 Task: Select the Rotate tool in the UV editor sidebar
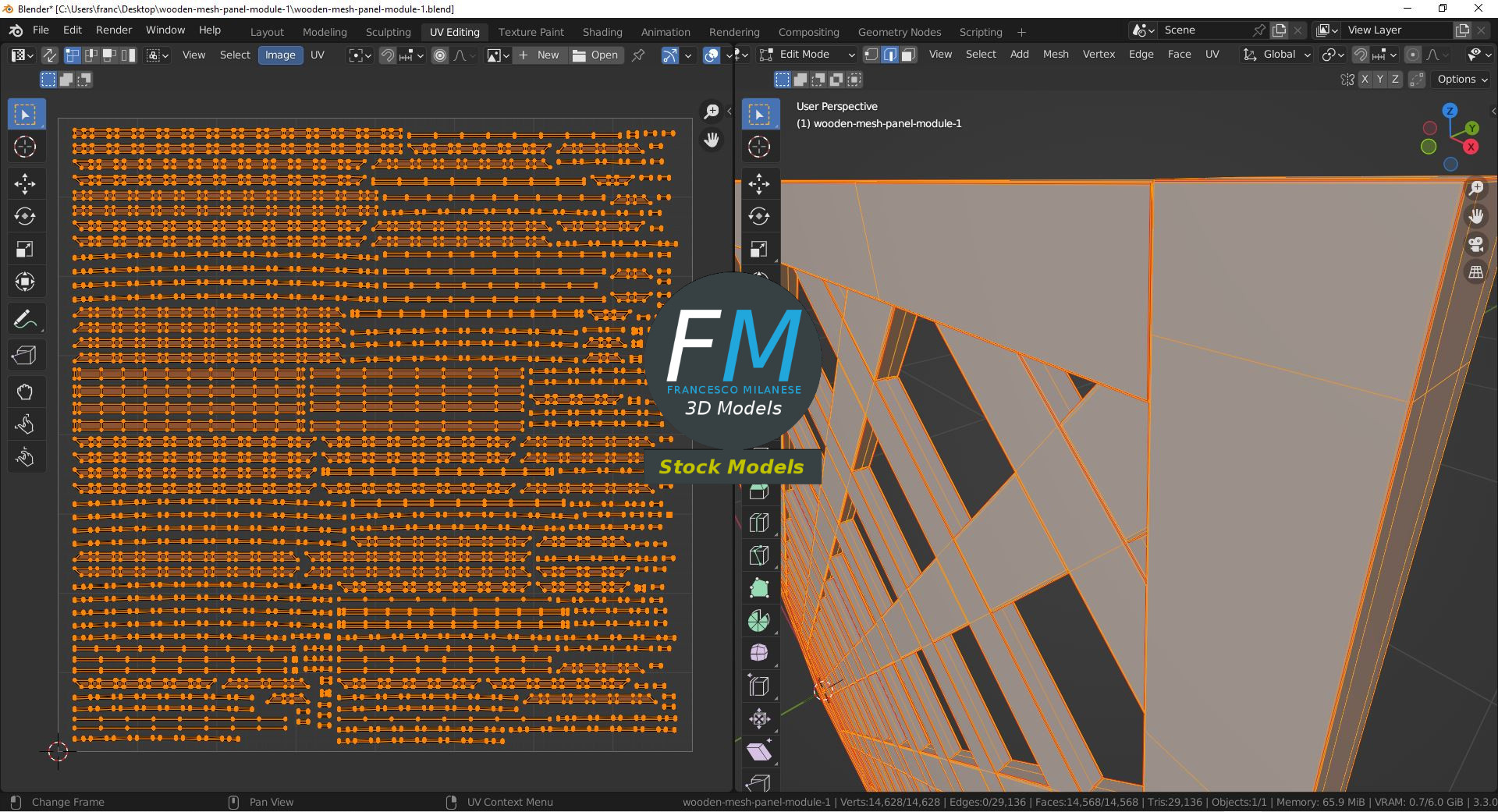pyautogui.click(x=26, y=217)
